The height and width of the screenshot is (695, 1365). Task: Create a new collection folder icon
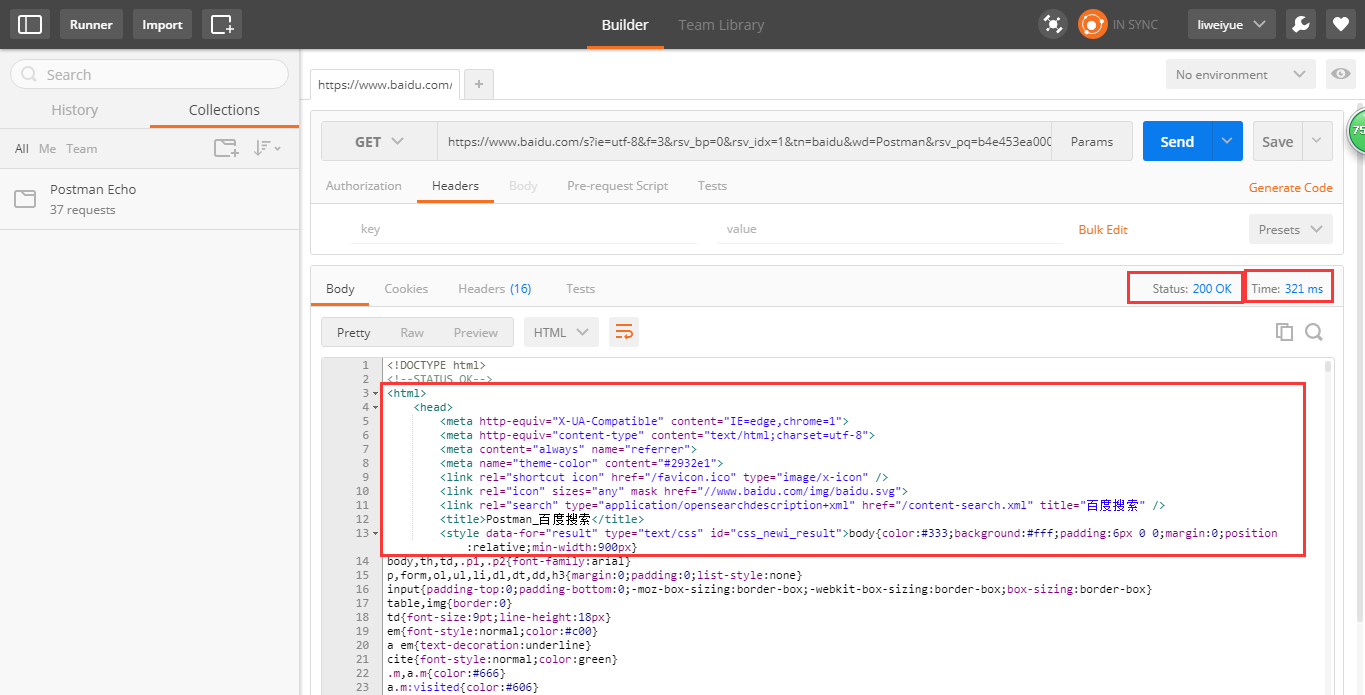click(227, 148)
